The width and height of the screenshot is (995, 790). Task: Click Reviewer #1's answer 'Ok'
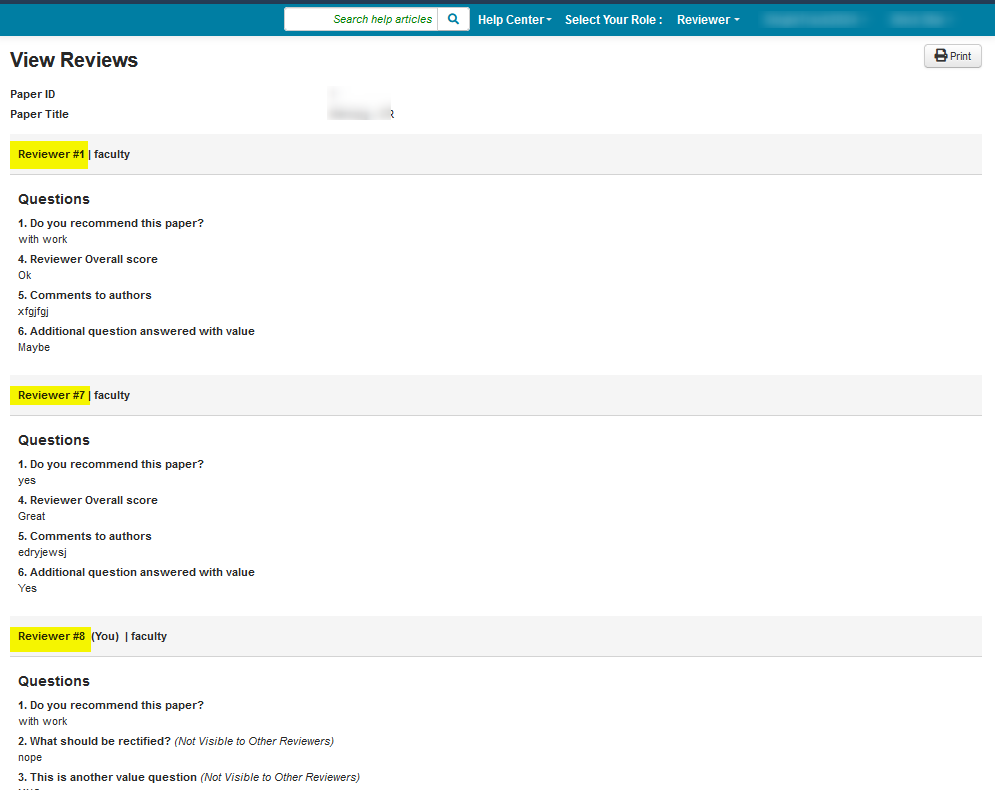[x=25, y=275]
